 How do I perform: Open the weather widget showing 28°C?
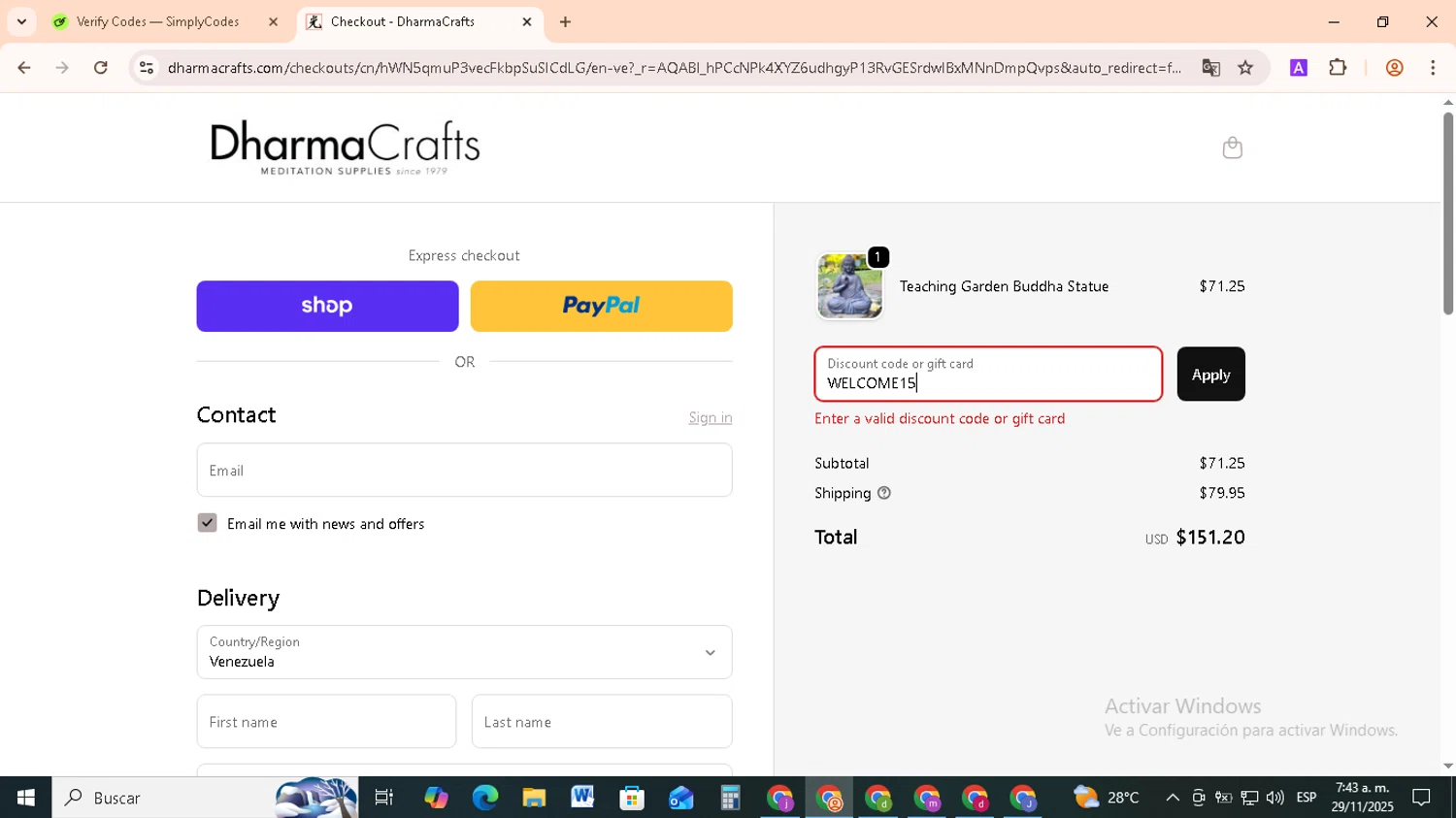click(x=1107, y=798)
